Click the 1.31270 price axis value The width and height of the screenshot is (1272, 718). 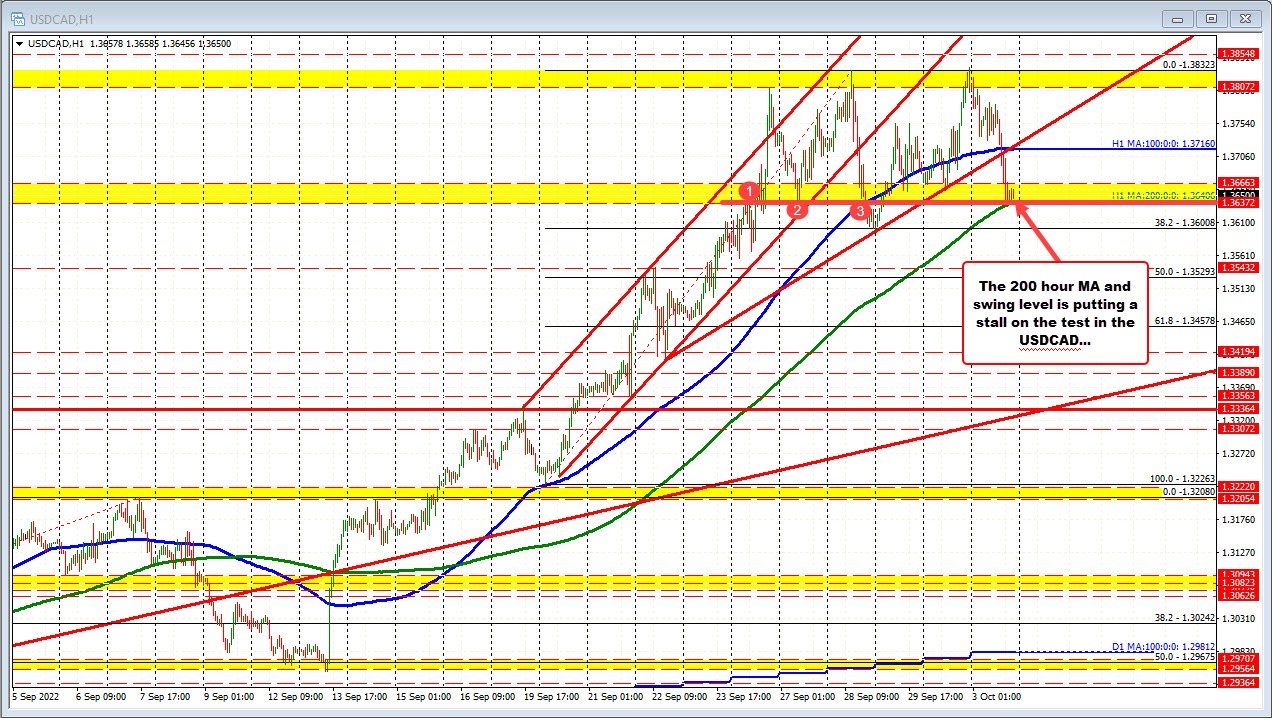(1240, 552)
